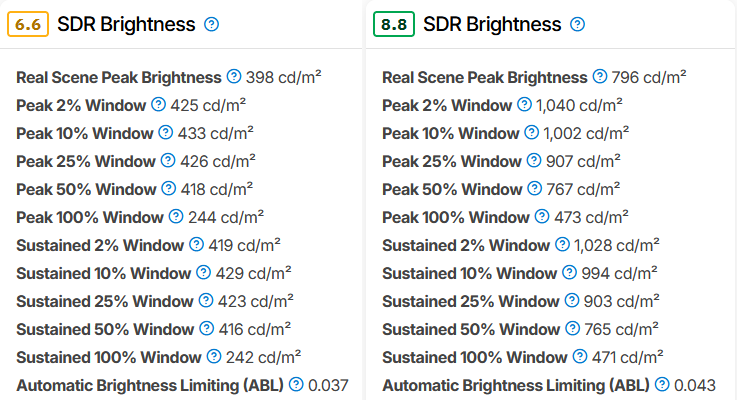Click the 8.8 score badge
The height and width of the screenshot is (400, 737).
pos(394,24)
